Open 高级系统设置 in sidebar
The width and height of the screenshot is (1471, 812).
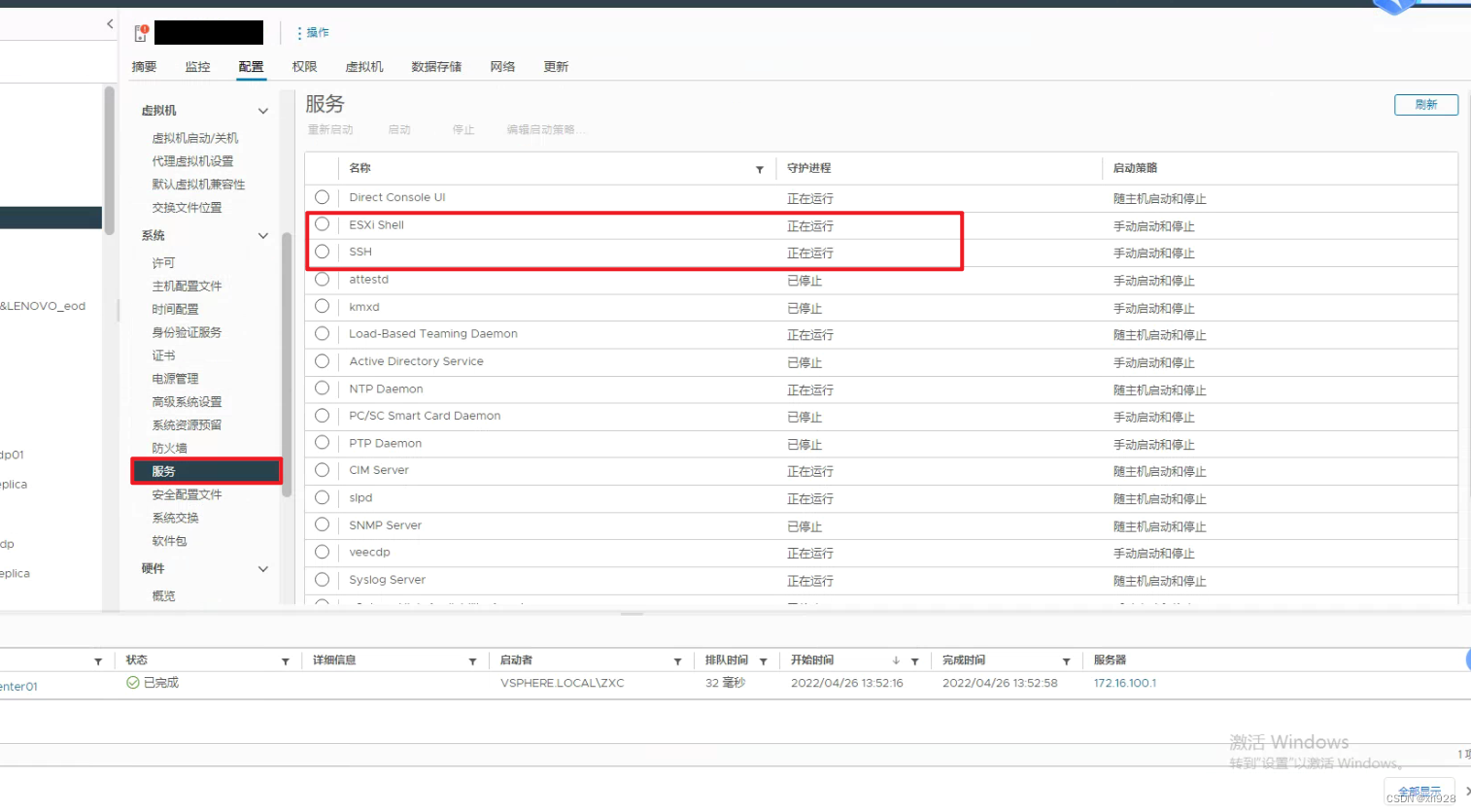(187, 402)
